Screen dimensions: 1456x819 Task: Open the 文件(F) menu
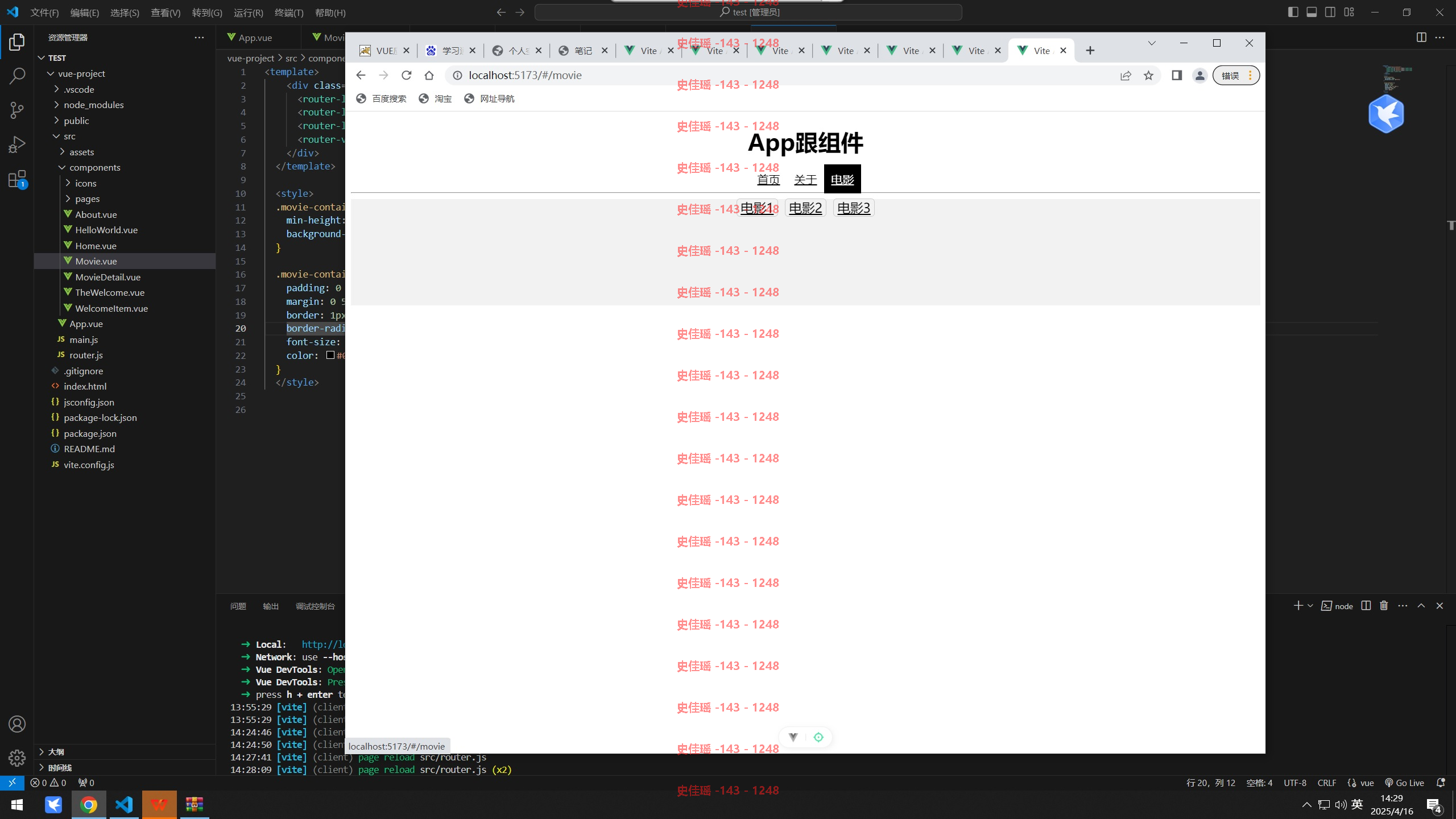pyautogui.click(x=44, y=13)
